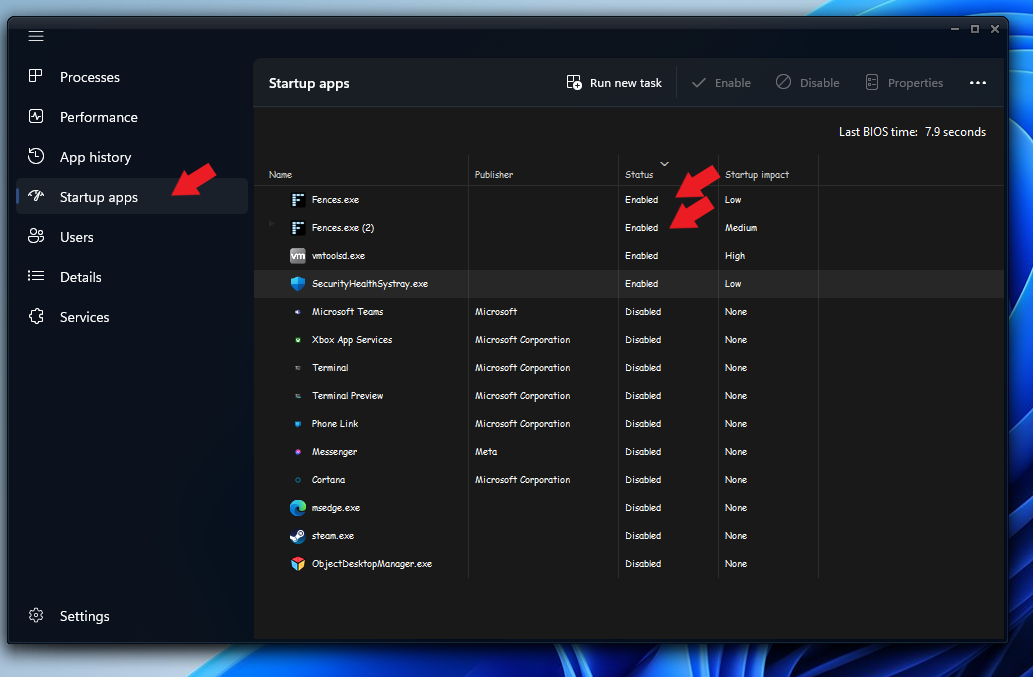Click the Startup apps gauge icon
This screenshot has width=1033, height=677.
36,196
